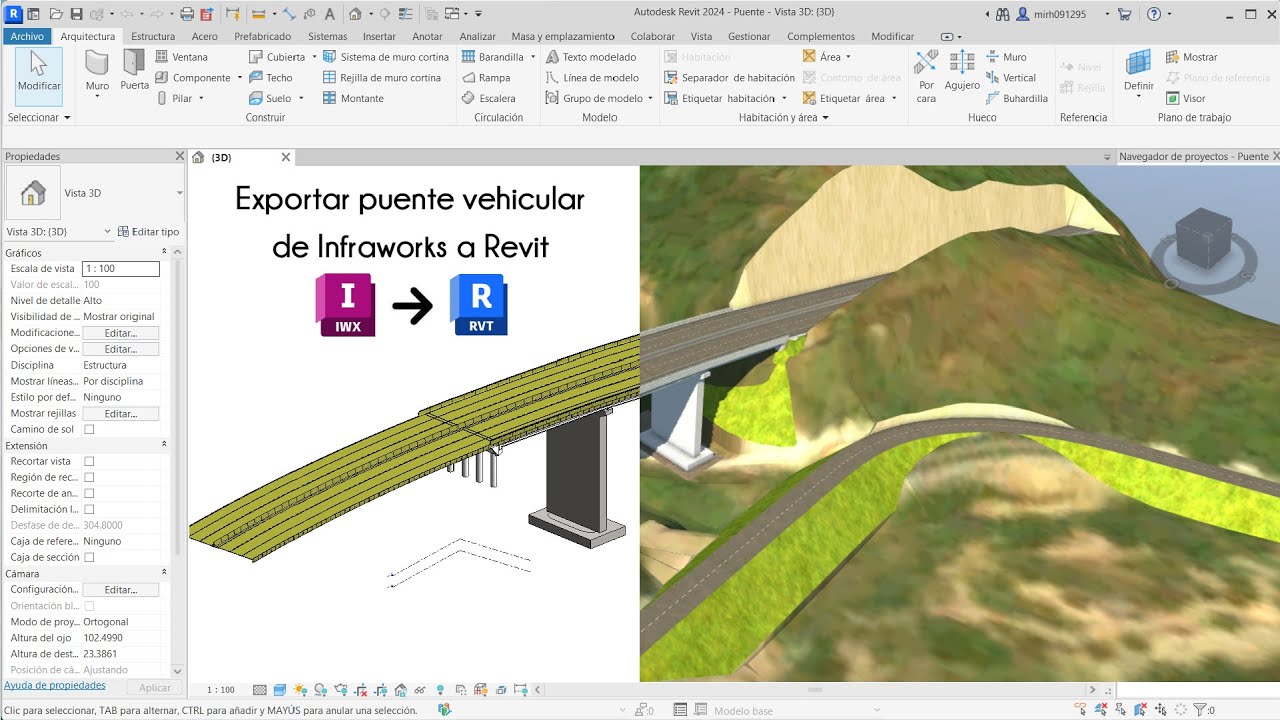The height and width of the screenshot is (720, 1280).
Task: Click Editar for Opciones de visualización
Action: point(120,349)
